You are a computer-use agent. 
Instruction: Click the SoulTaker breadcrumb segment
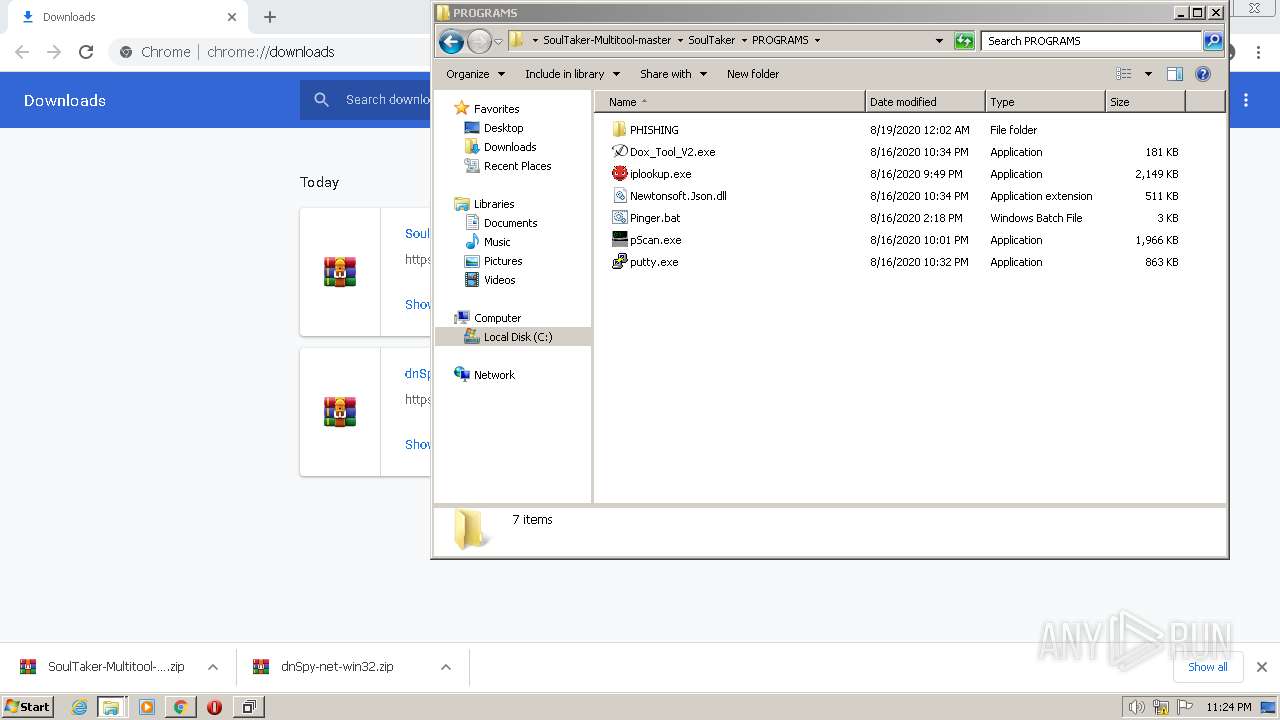tap(711, 41)
